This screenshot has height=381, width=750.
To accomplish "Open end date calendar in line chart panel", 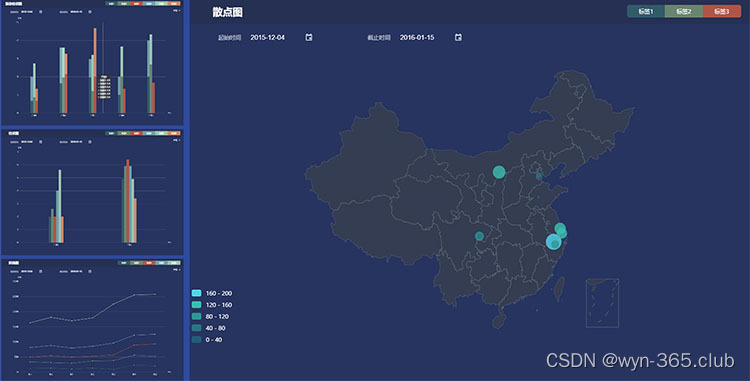I will (x=90, y=272).
